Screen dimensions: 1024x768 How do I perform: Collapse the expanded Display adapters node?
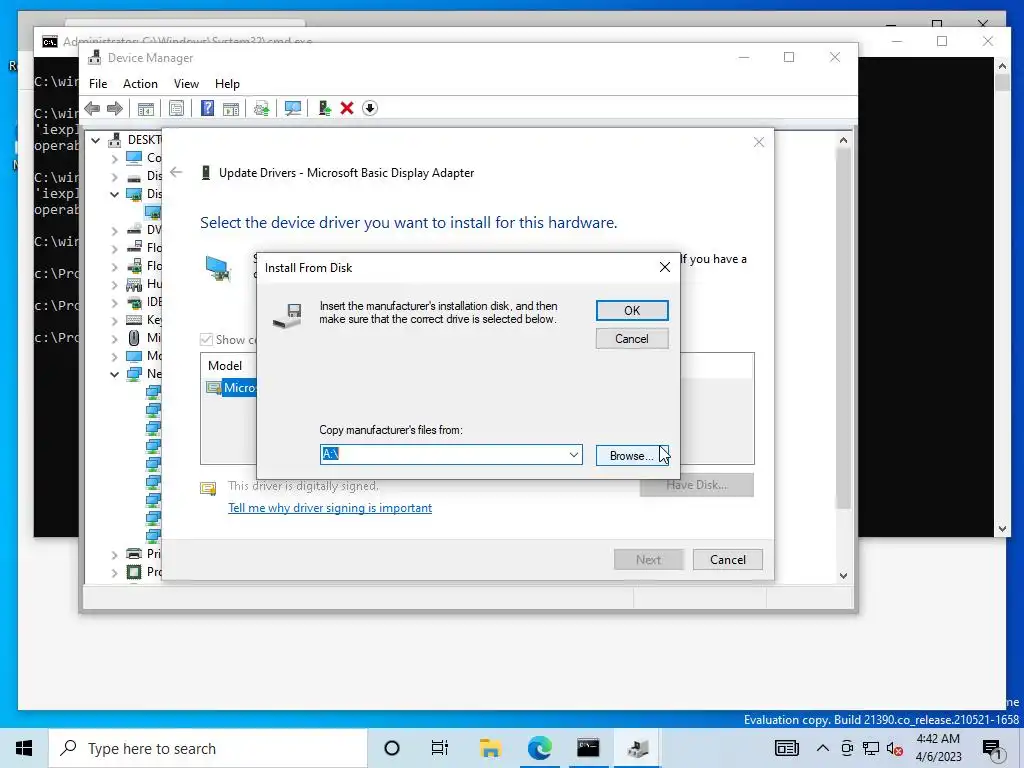click(x=114, y=194)
